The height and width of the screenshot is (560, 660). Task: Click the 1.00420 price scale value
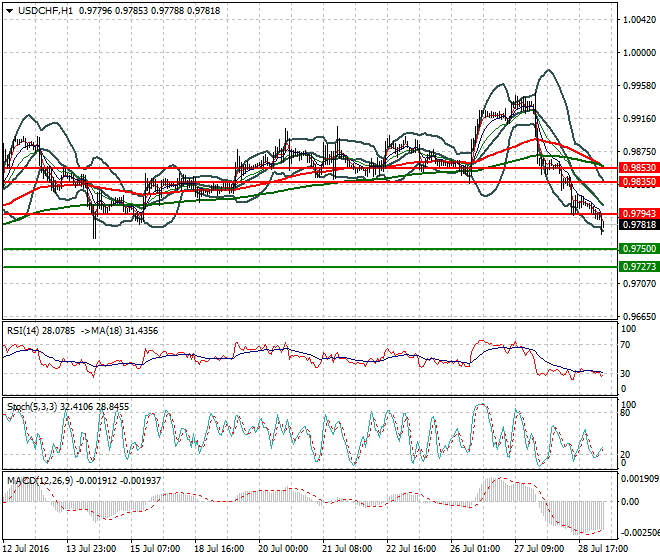click(639, 20)
